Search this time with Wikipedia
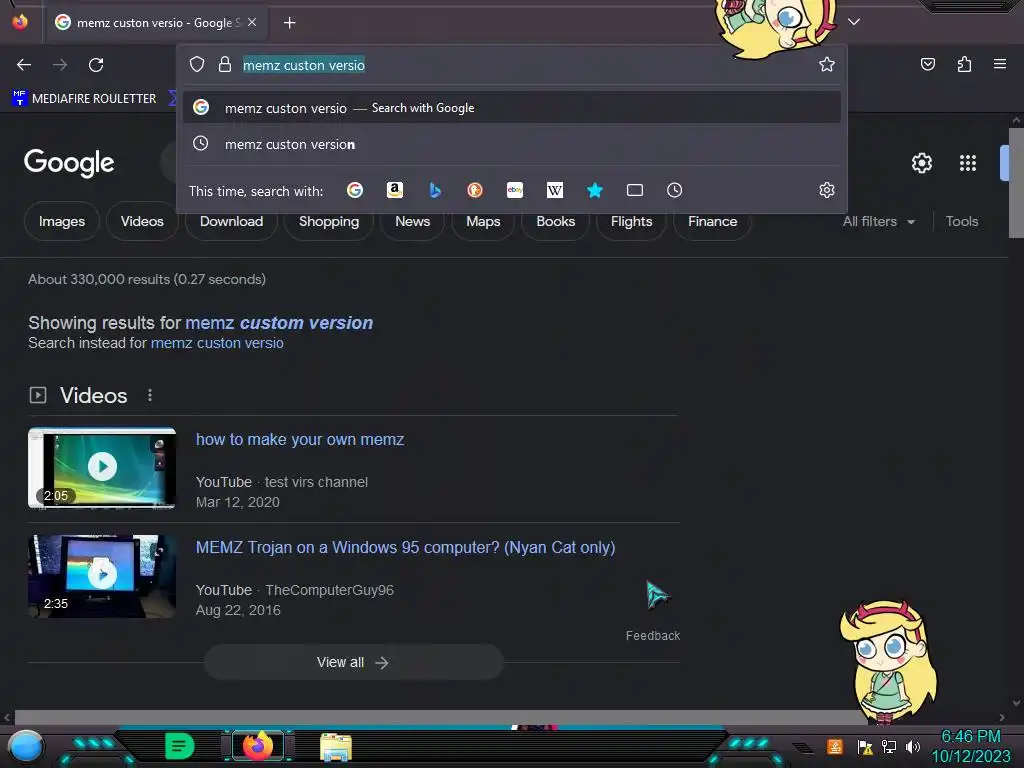Viewport: 1024px width, 768px height. [554, 190]
